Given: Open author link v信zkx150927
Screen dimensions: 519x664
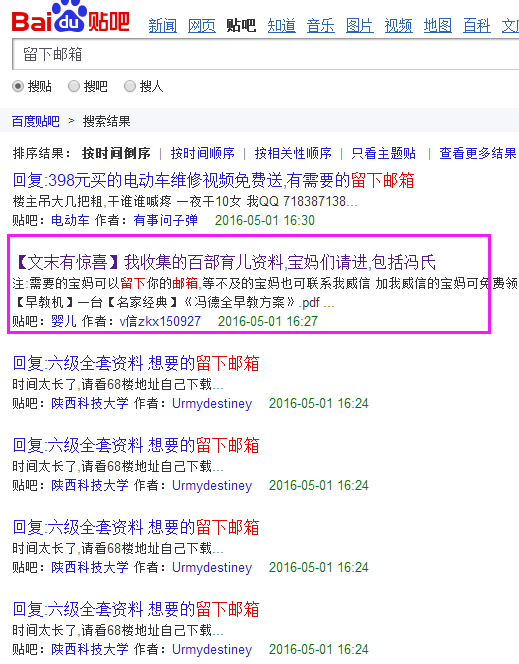Looking at the screenshot, I should tap(160, 321).
